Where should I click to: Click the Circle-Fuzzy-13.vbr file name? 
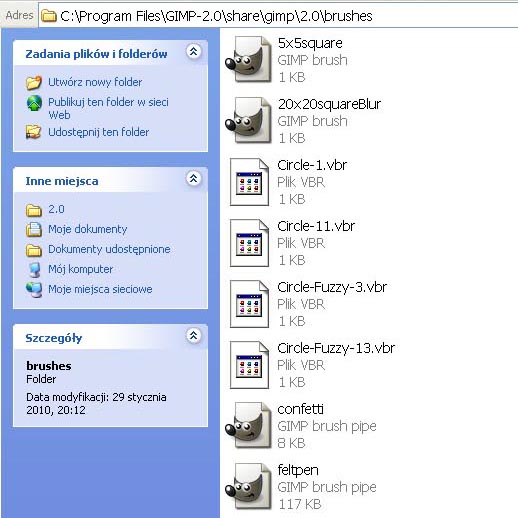[336, 348]
